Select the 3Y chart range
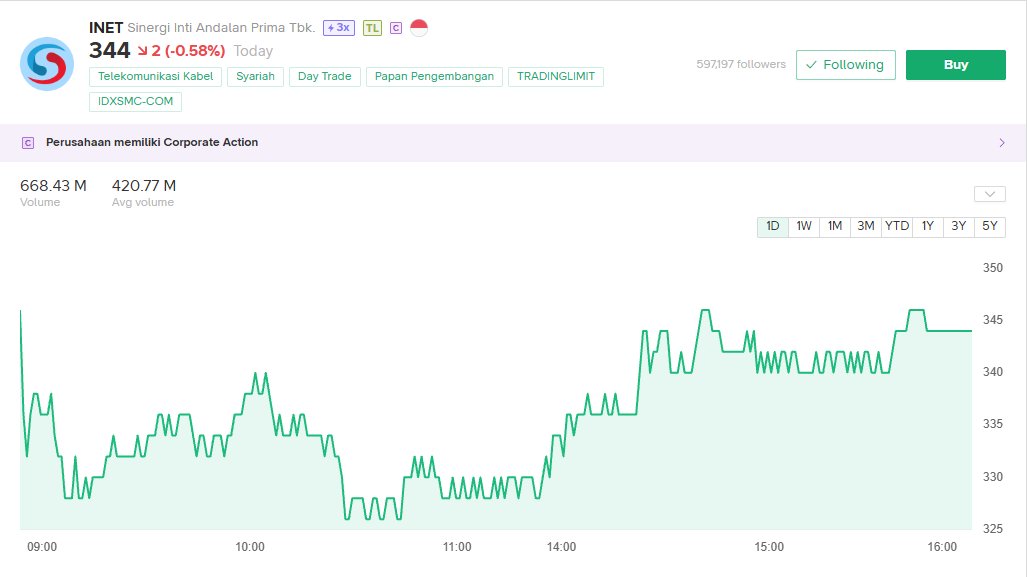 point(958,227)
